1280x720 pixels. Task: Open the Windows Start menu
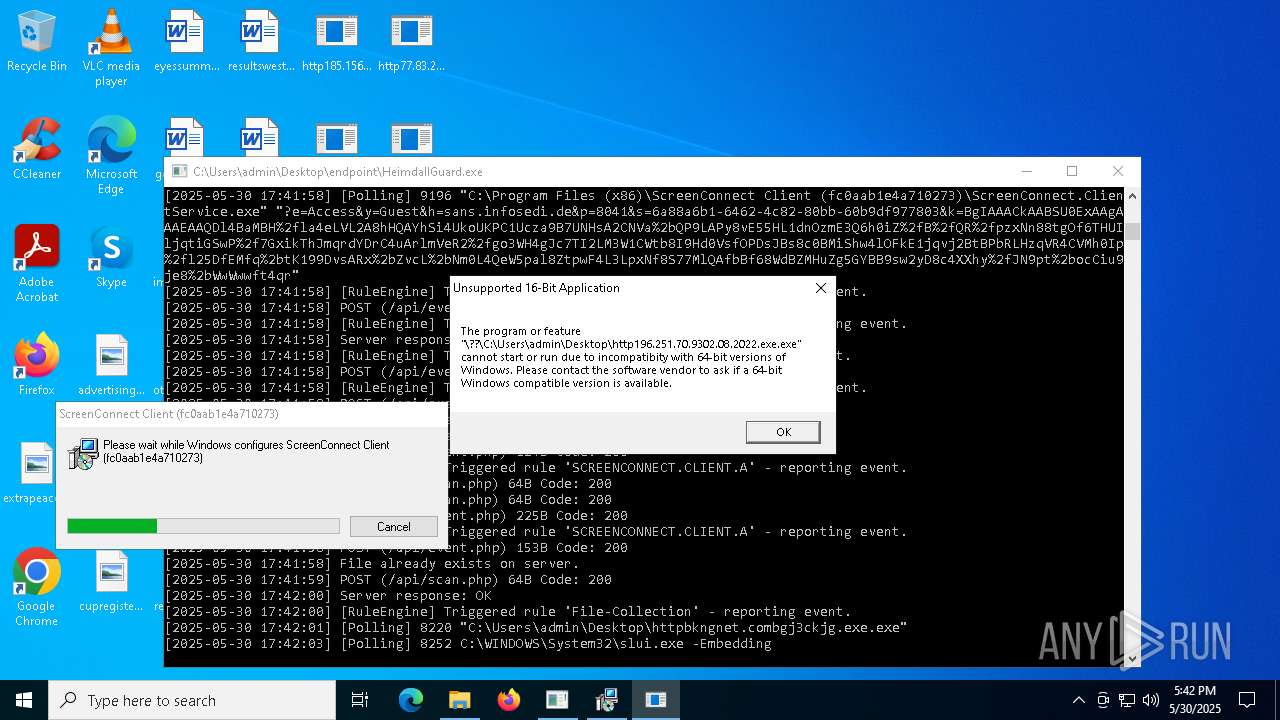[24, 700]
